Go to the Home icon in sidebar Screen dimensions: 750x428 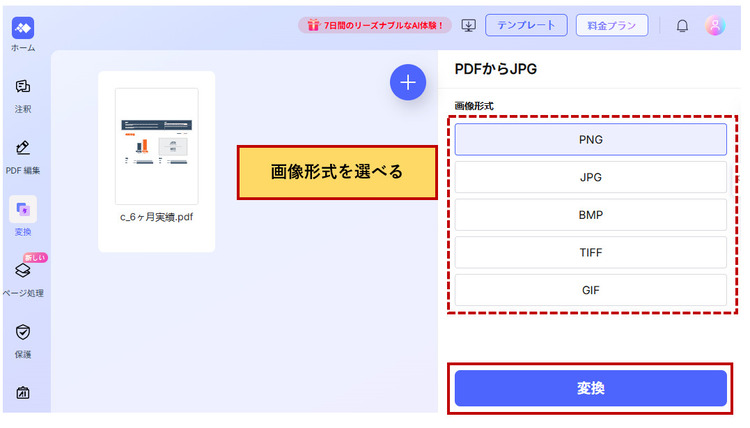(x=22, y=28)
